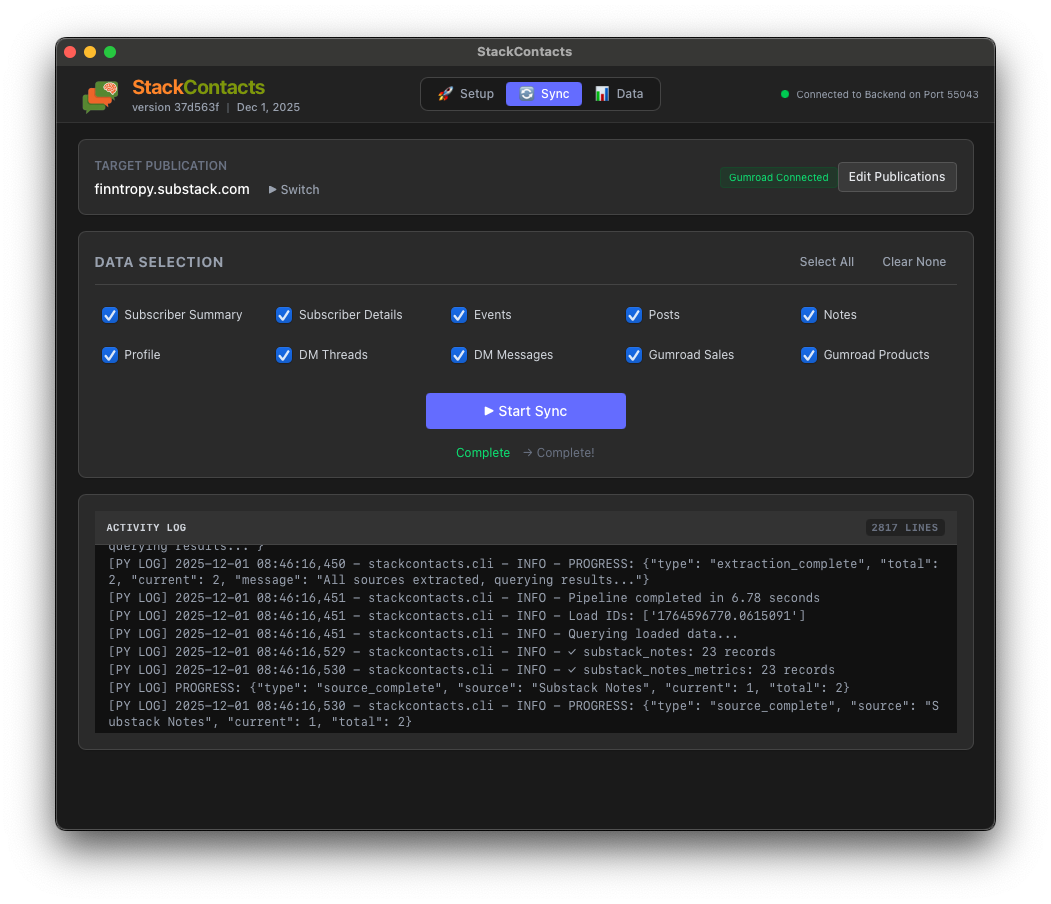Click Select All in Data Selection
The image size is (1051, 904).
[826, 262]
